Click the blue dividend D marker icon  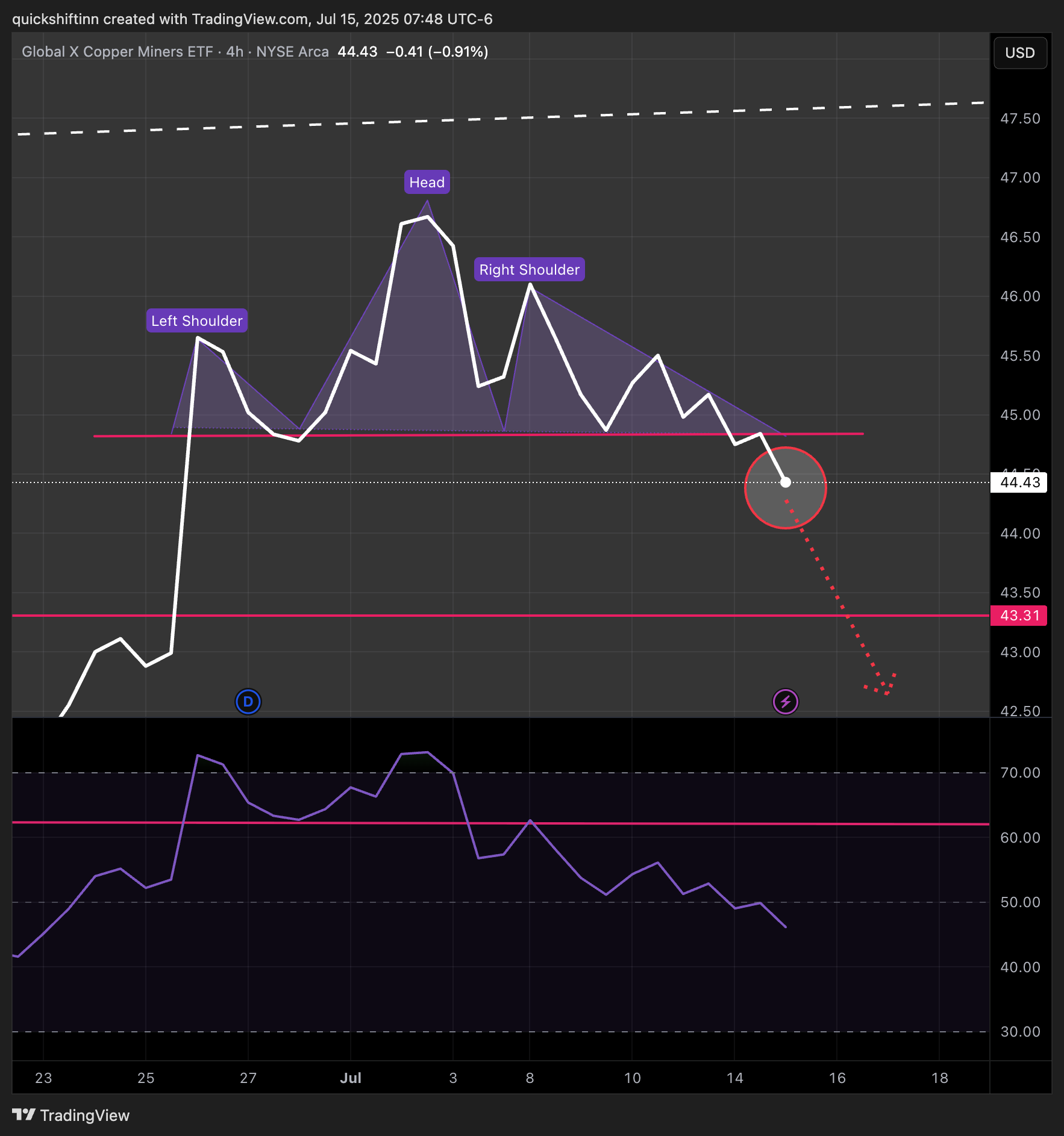[248, 702]
